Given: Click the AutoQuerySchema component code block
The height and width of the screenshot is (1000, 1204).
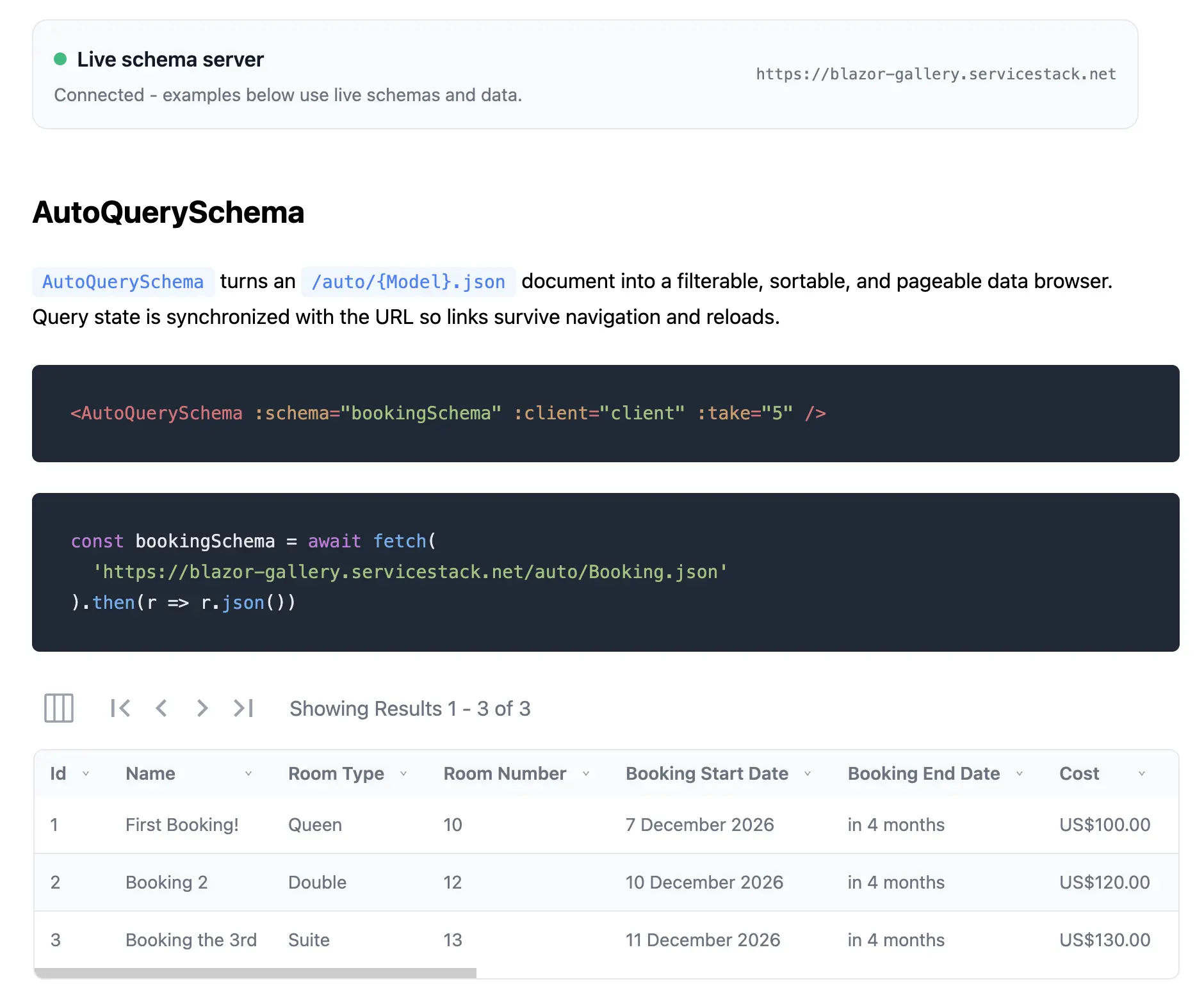Looking at the screenshot, I should (x=606, y=414).
